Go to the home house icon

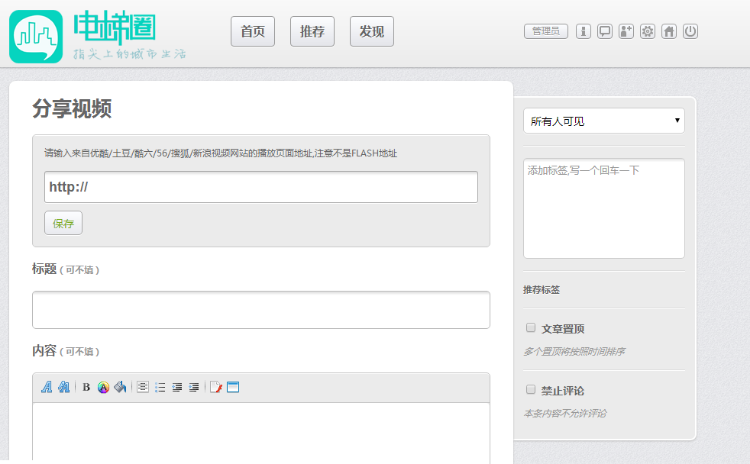point(669,32)
